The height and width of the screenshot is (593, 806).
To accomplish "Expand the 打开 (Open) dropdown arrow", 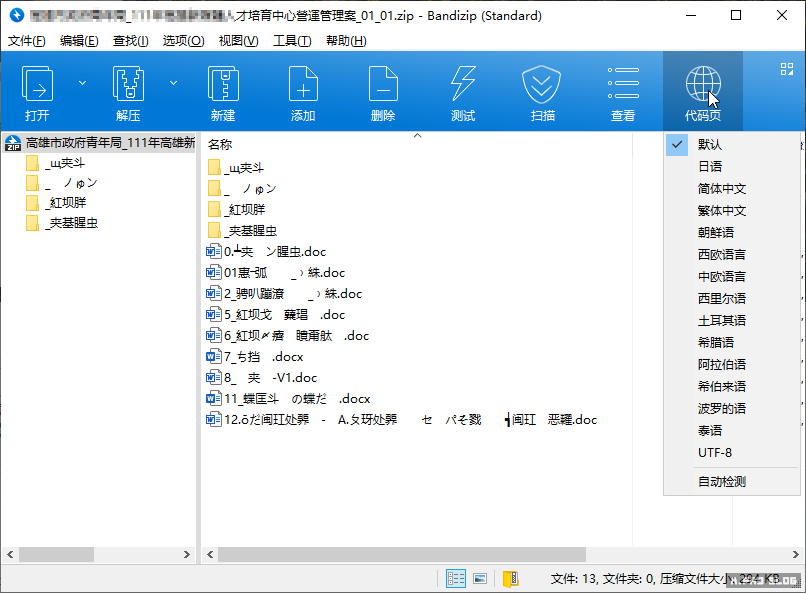I will coord(83,82).
